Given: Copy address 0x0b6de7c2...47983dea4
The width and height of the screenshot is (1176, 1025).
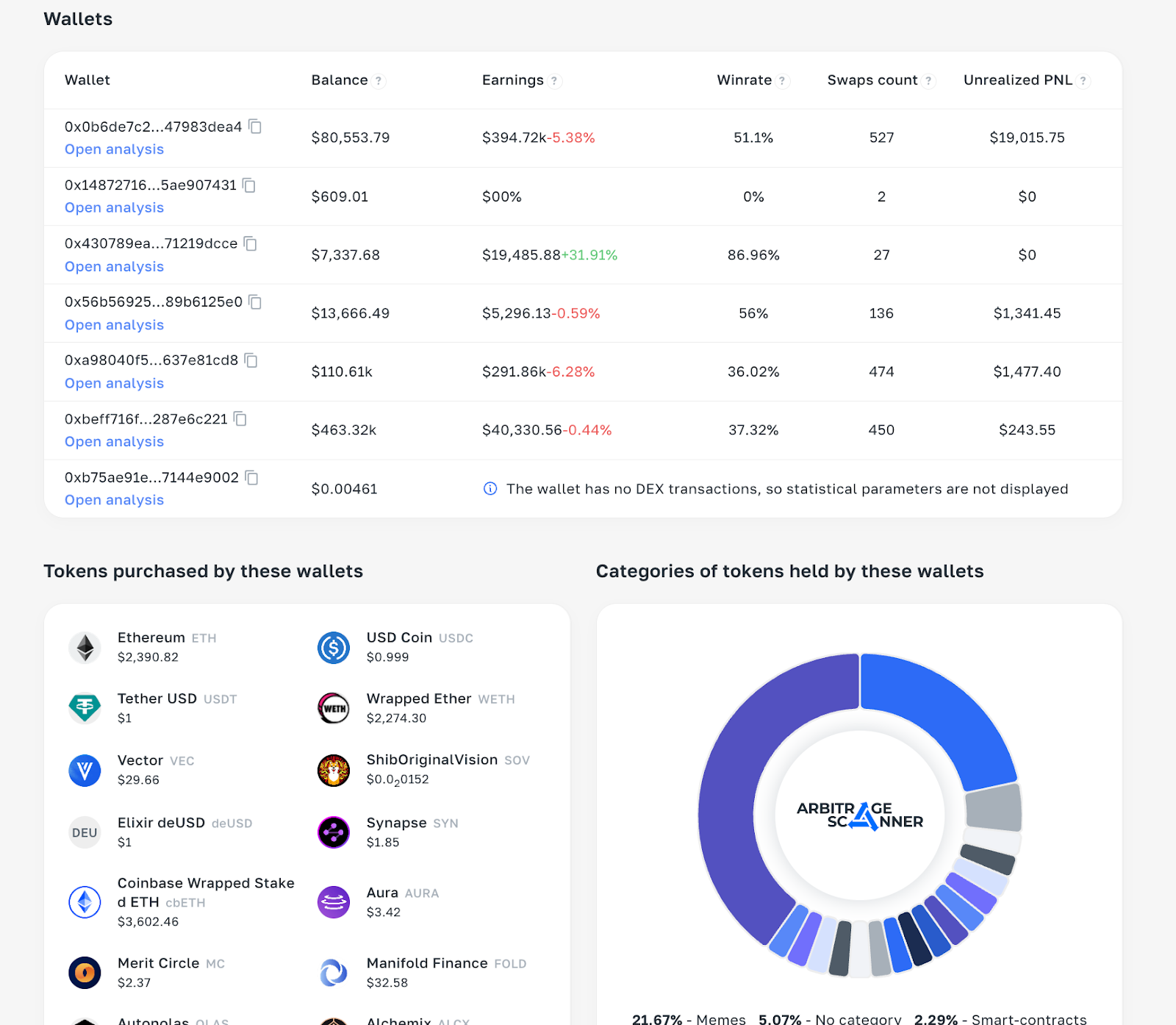Looking at the screenshot, I should (x=255, y=126).
